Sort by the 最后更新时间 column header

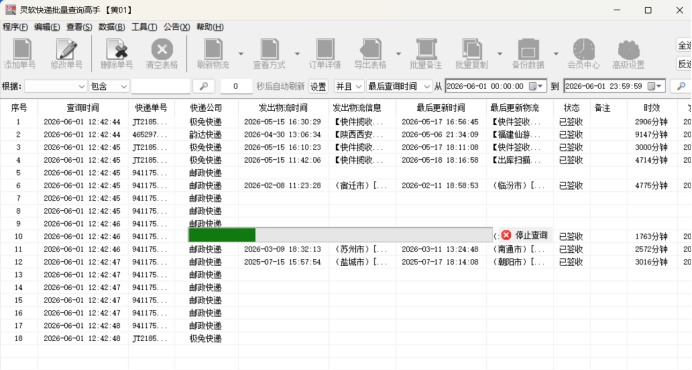pyautogui.click(x=440, y=108)
